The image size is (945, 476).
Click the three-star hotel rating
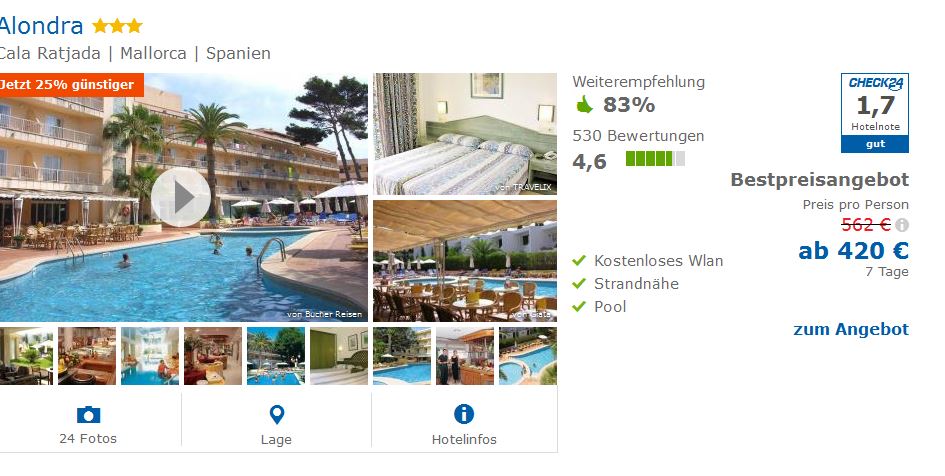tap(117, 26)
